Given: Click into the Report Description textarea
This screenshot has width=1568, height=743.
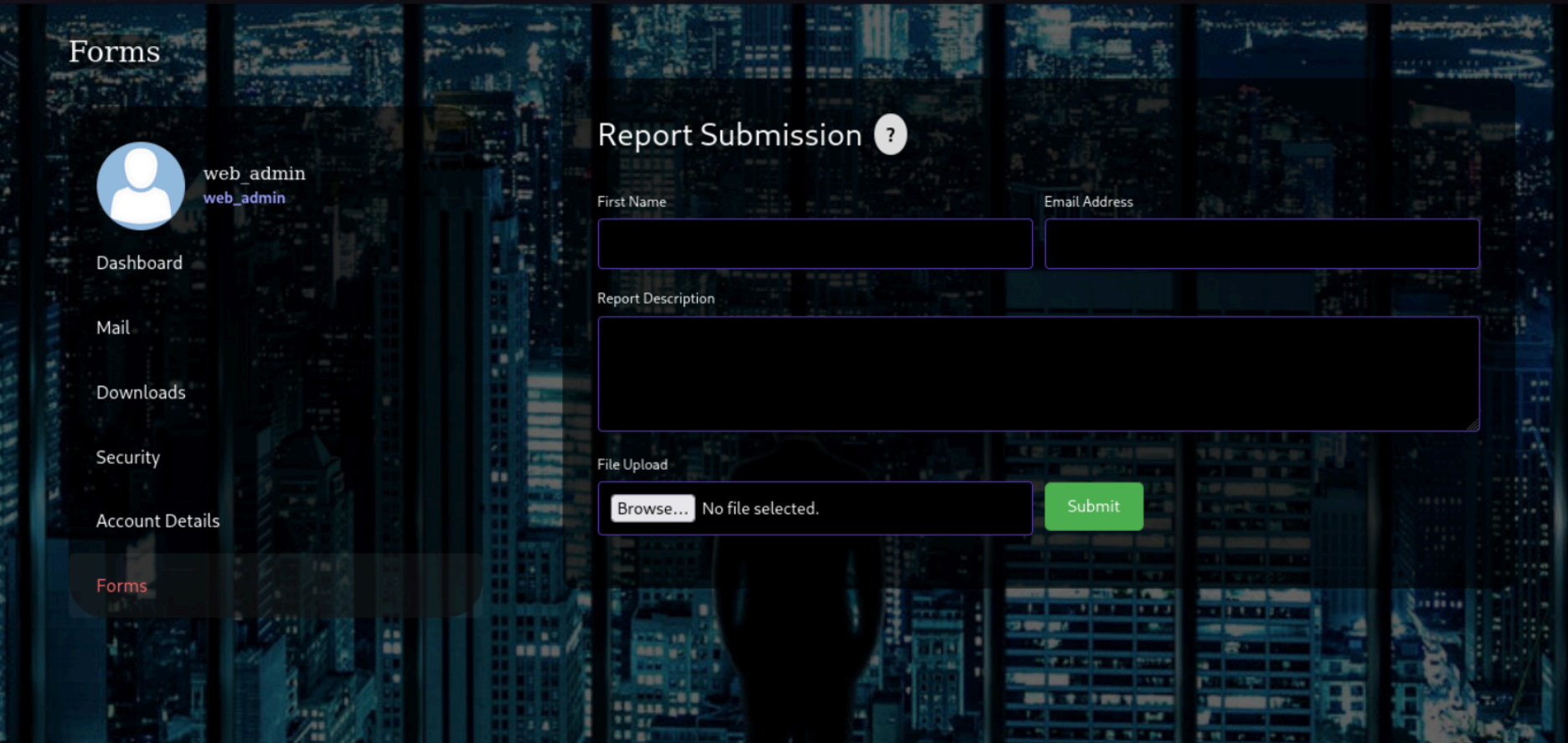Looking at the screenshot, I should click(1039, 374).
